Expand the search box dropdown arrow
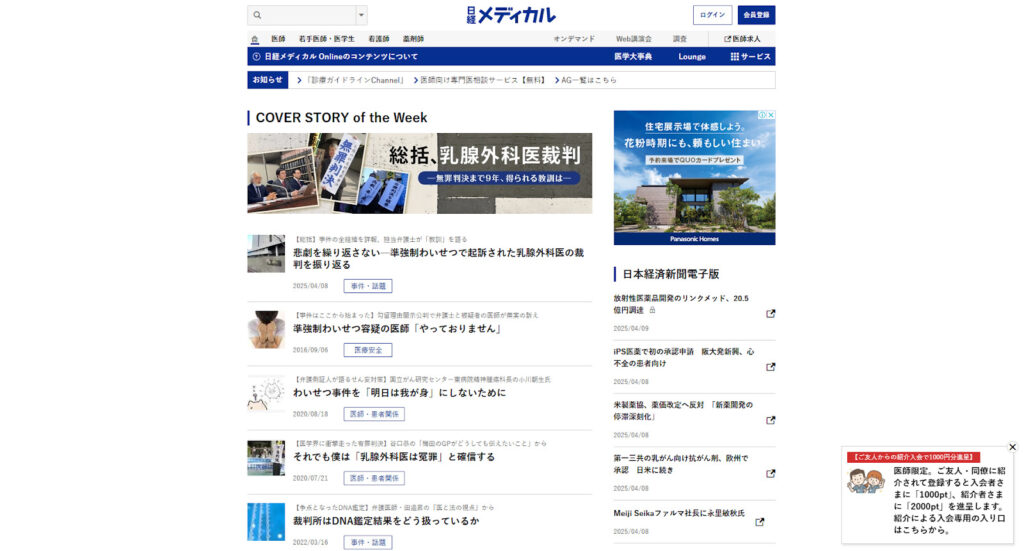The width and height of the screenshot is (1024, 551). coord(361,15)
